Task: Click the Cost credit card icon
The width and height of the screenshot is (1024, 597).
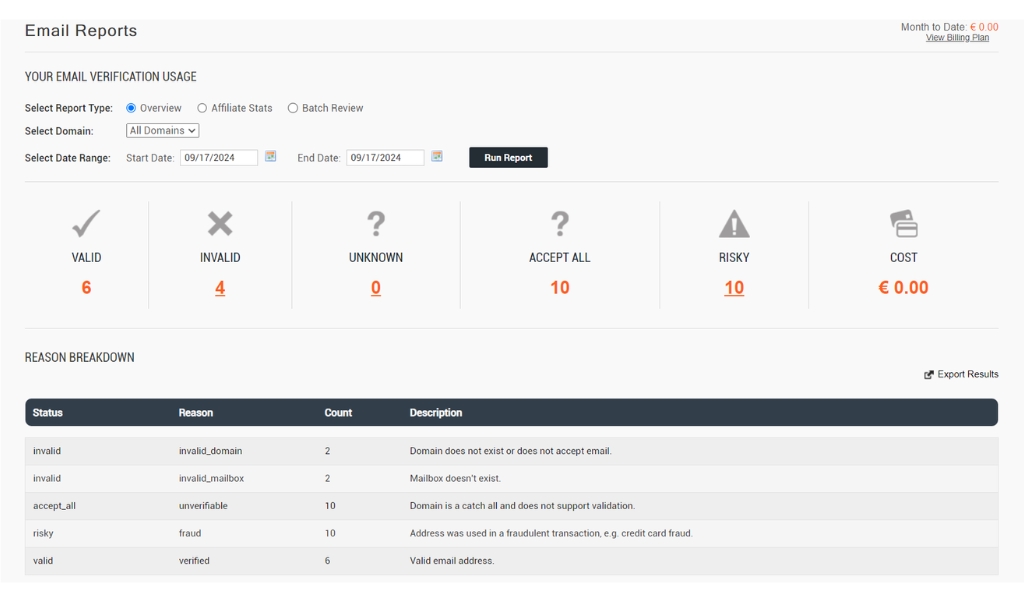Action: (x=904, y=223)
